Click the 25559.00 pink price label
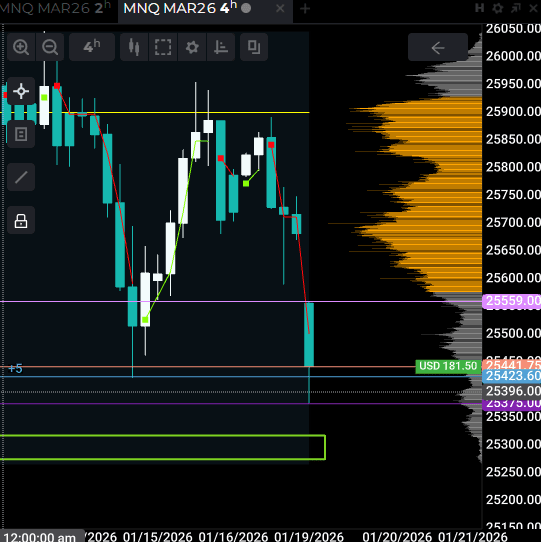The image size is (541, 542). pos(511,301)
